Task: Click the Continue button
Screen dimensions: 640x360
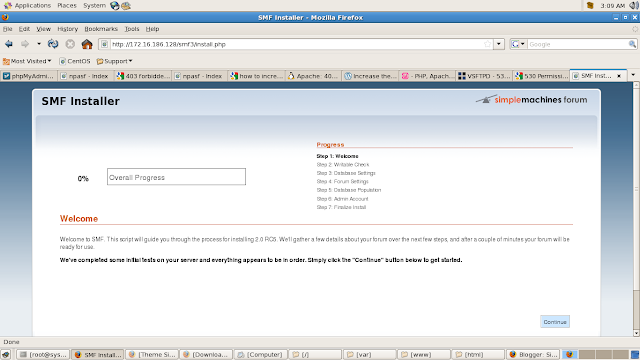Action: 555,322
